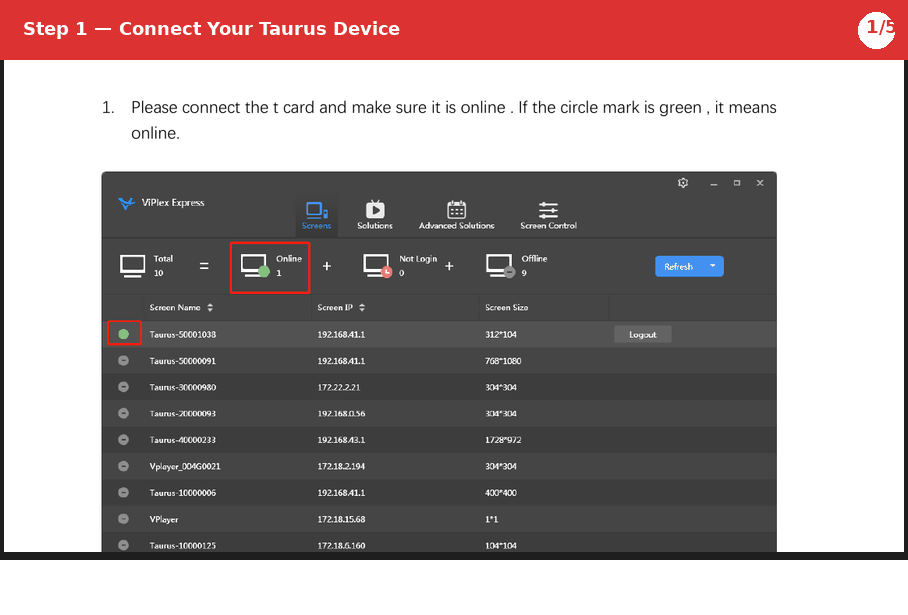This screenshot has width=908, height=615.
Task: Click green online status dot of Taurus-50001038
Action: click(x=123, y=334)
